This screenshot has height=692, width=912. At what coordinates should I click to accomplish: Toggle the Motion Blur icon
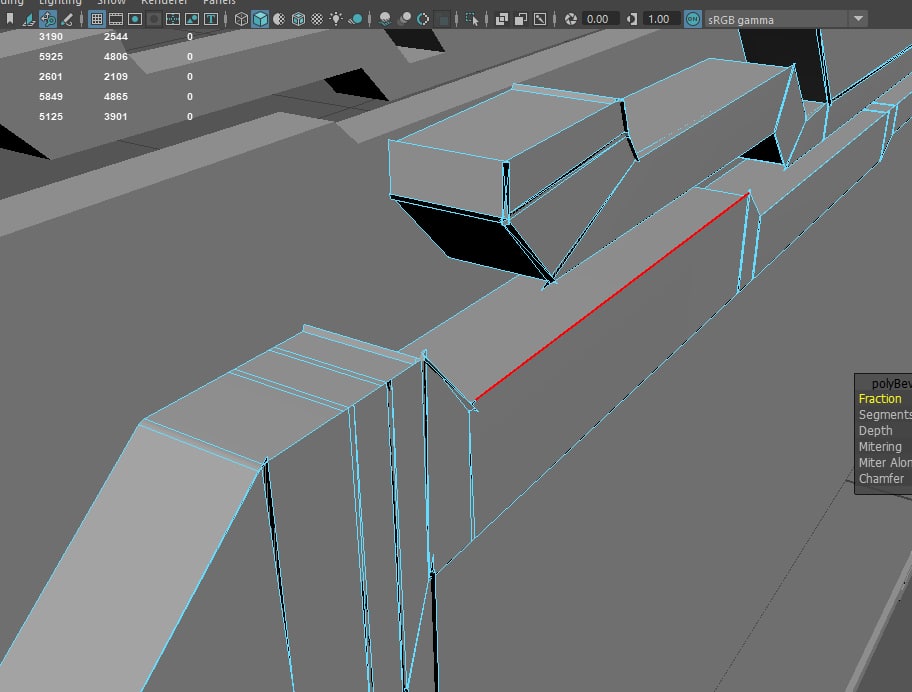click(x=404, y=19)
